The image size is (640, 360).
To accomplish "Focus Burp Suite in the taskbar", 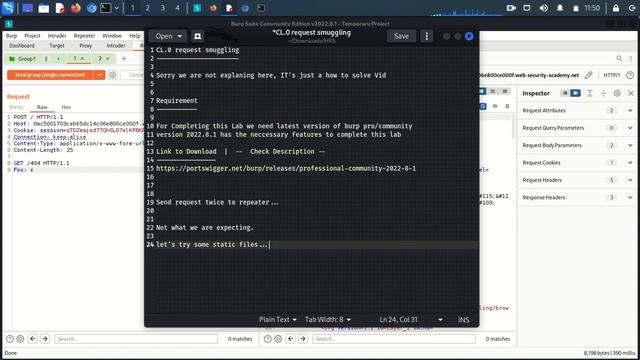I will coord(197,8).
